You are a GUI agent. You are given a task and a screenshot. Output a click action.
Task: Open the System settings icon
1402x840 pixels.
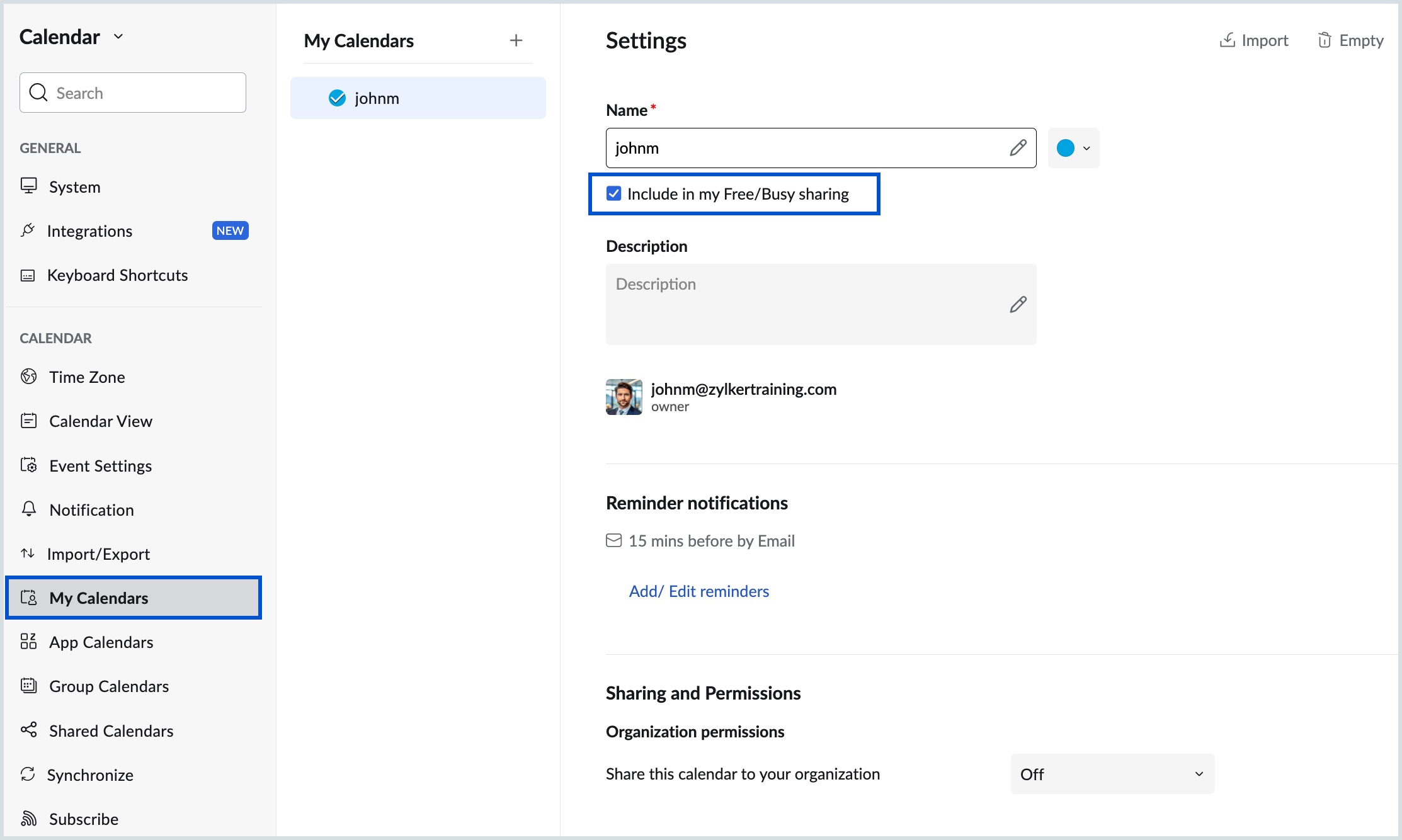pos(28,186)
